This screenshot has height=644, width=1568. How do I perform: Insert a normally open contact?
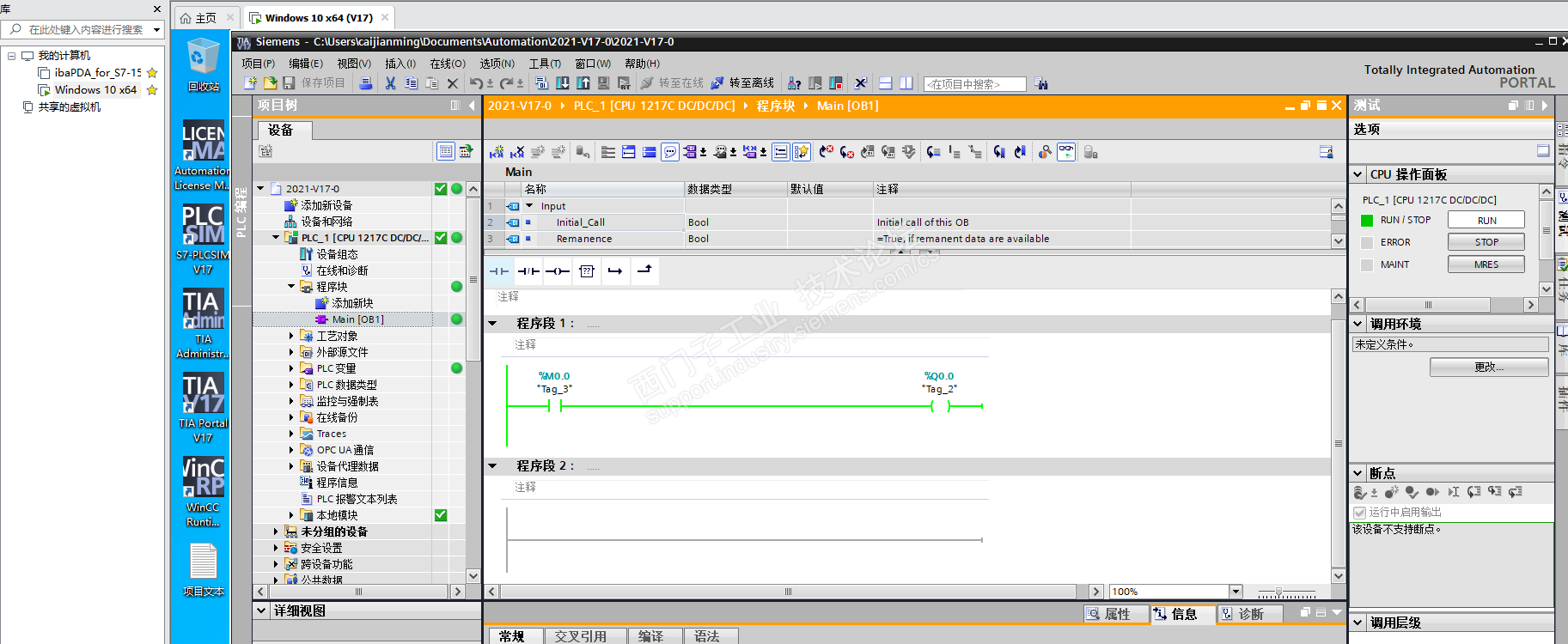tap(498, 271)
